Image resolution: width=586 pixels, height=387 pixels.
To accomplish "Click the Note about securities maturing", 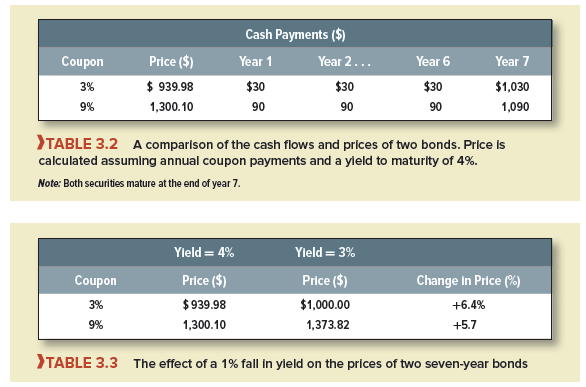I will (x=139, y=183).
